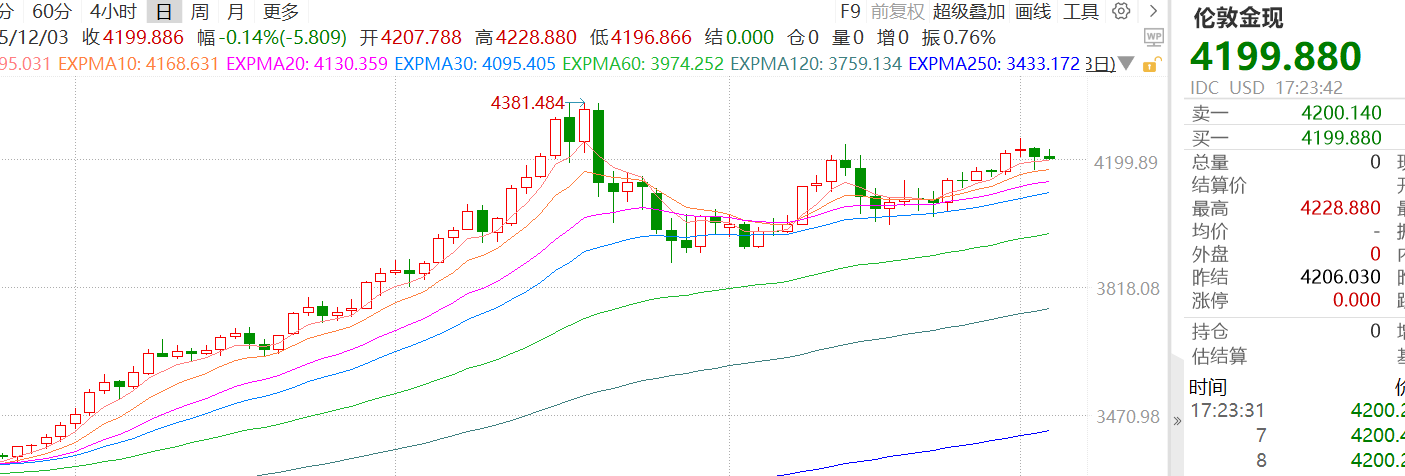1405x476 pixels.
Task: Switch to 60分 timeframe tab
Action: 51,12
